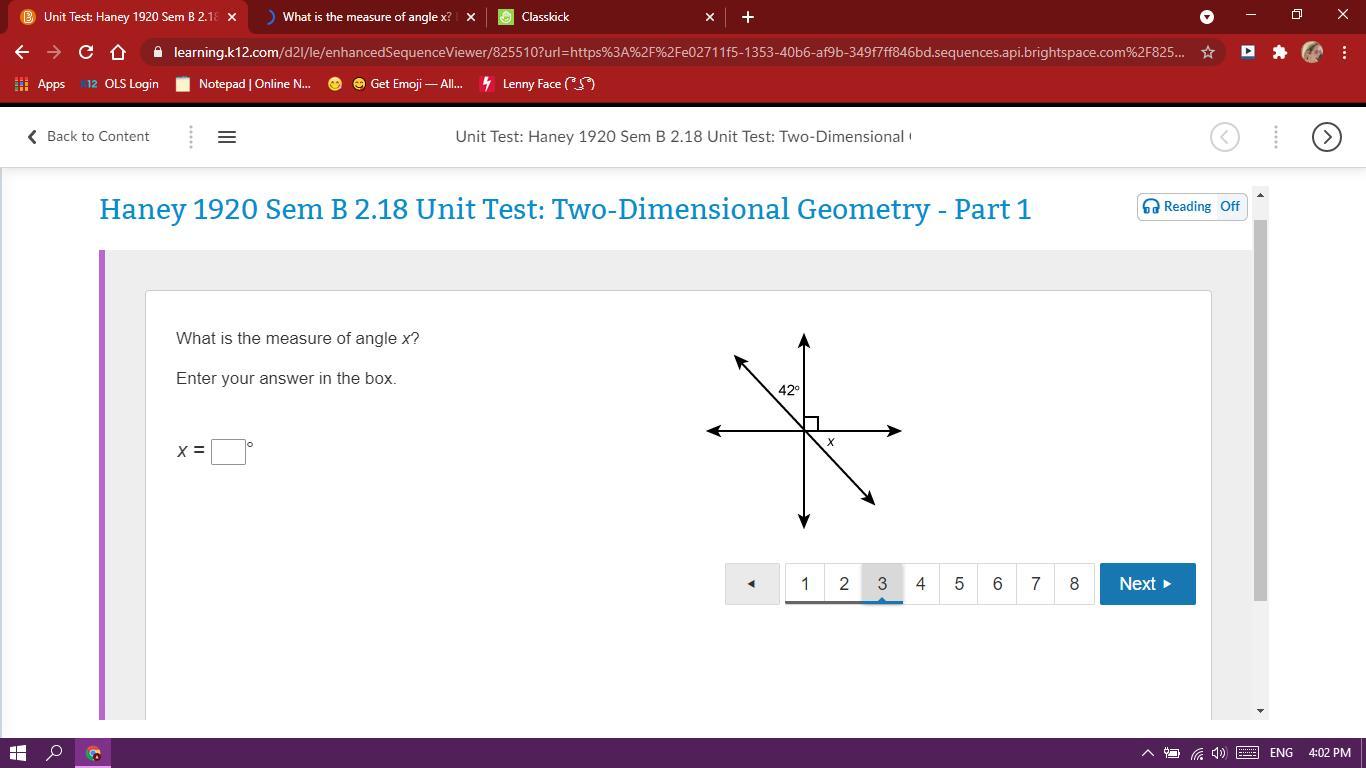Click the Next button
This screenshot has height=768, width=1366.
(1147, 584)
